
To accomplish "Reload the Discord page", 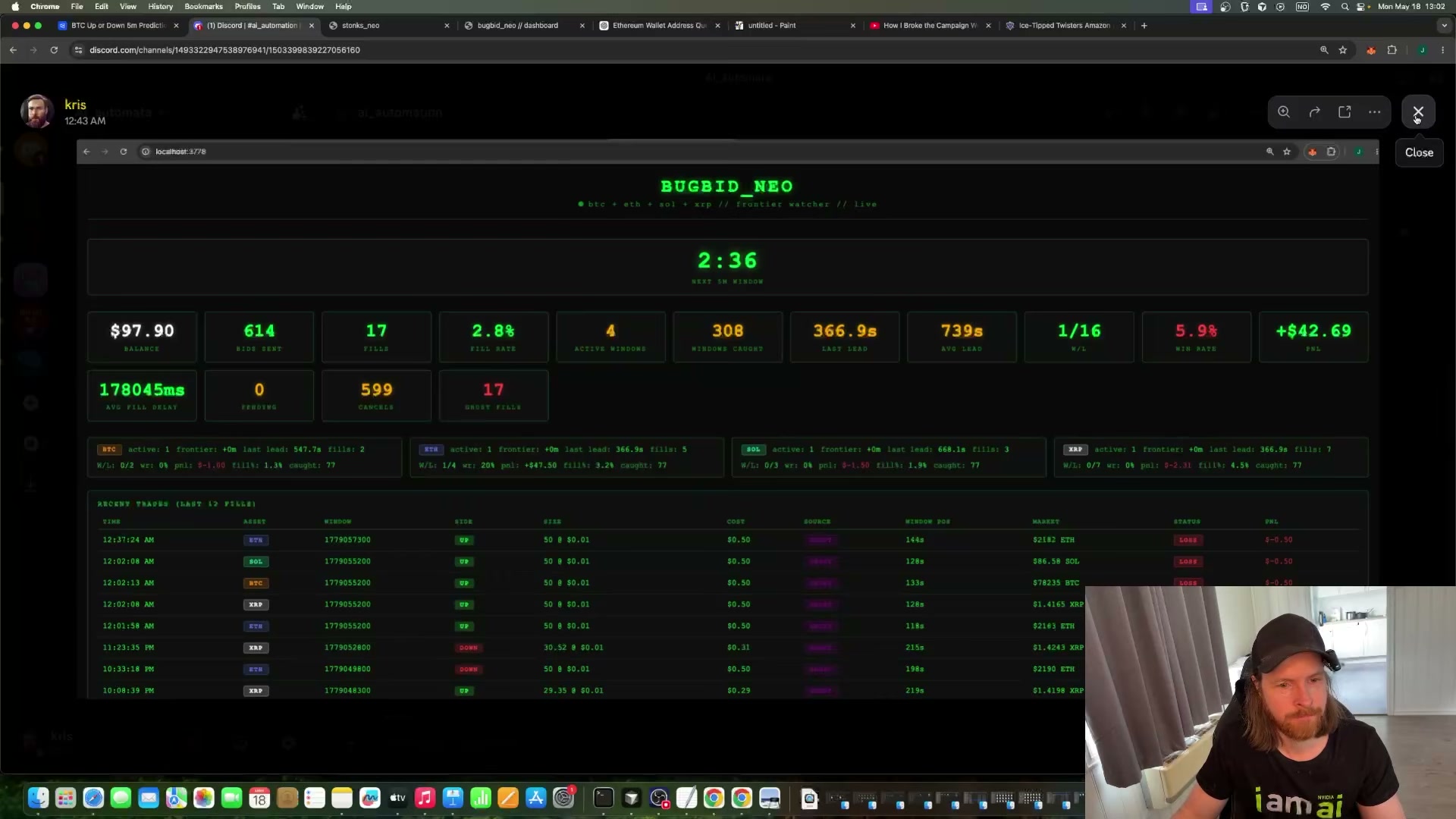I will pyautogui.click(x=54, y=50).
